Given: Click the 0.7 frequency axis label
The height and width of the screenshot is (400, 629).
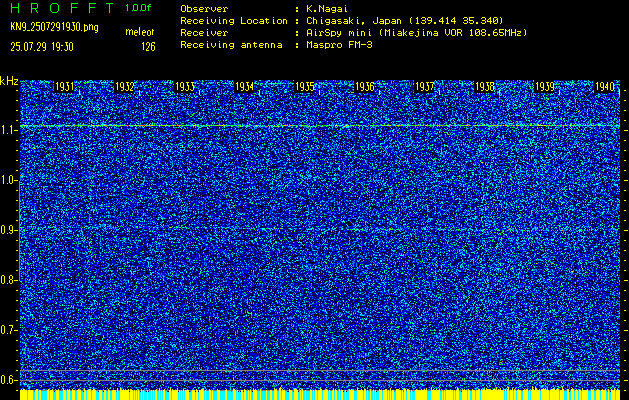Looking at the screenshot, I should [7, 330].
